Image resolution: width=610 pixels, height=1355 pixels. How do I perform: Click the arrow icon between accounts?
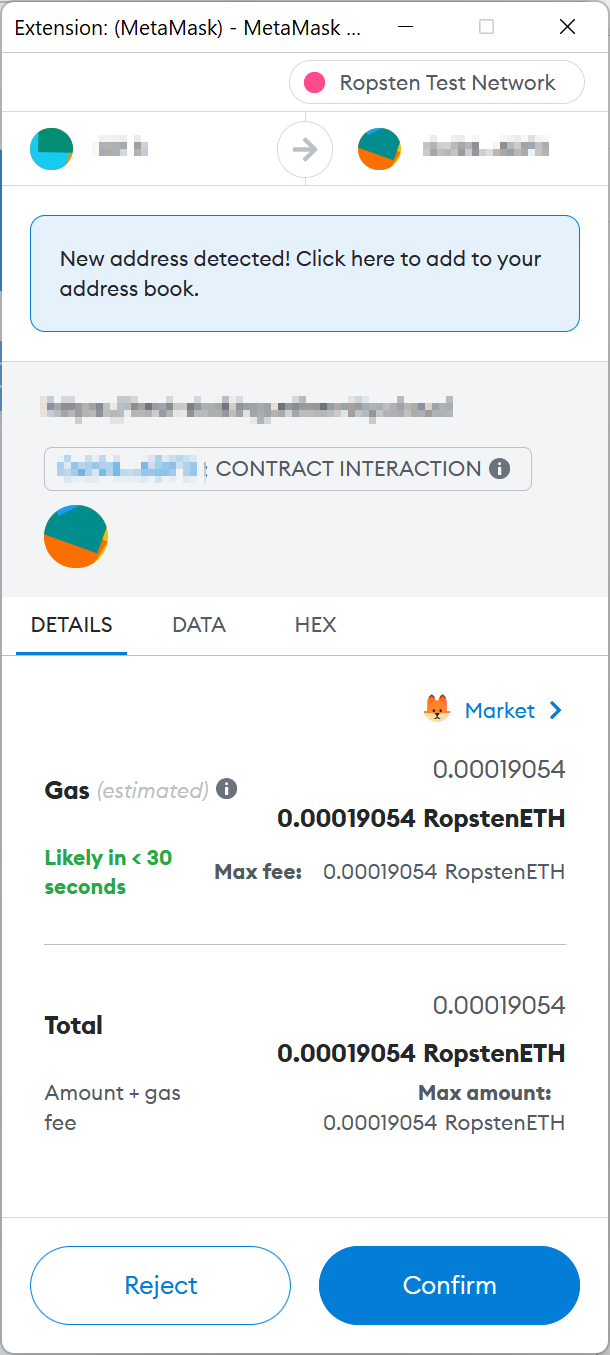coord(305,150)
